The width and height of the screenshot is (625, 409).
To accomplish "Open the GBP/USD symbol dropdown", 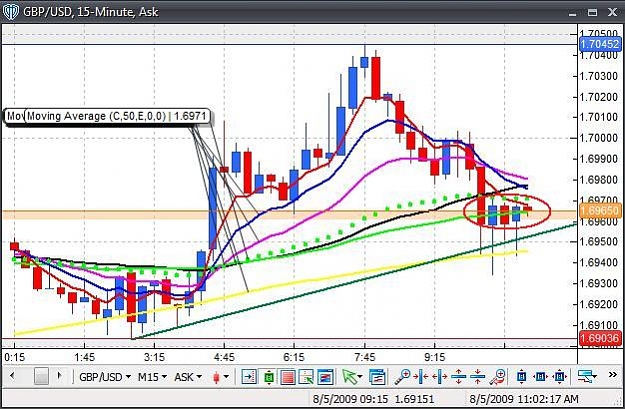I will tap(105, 377).
